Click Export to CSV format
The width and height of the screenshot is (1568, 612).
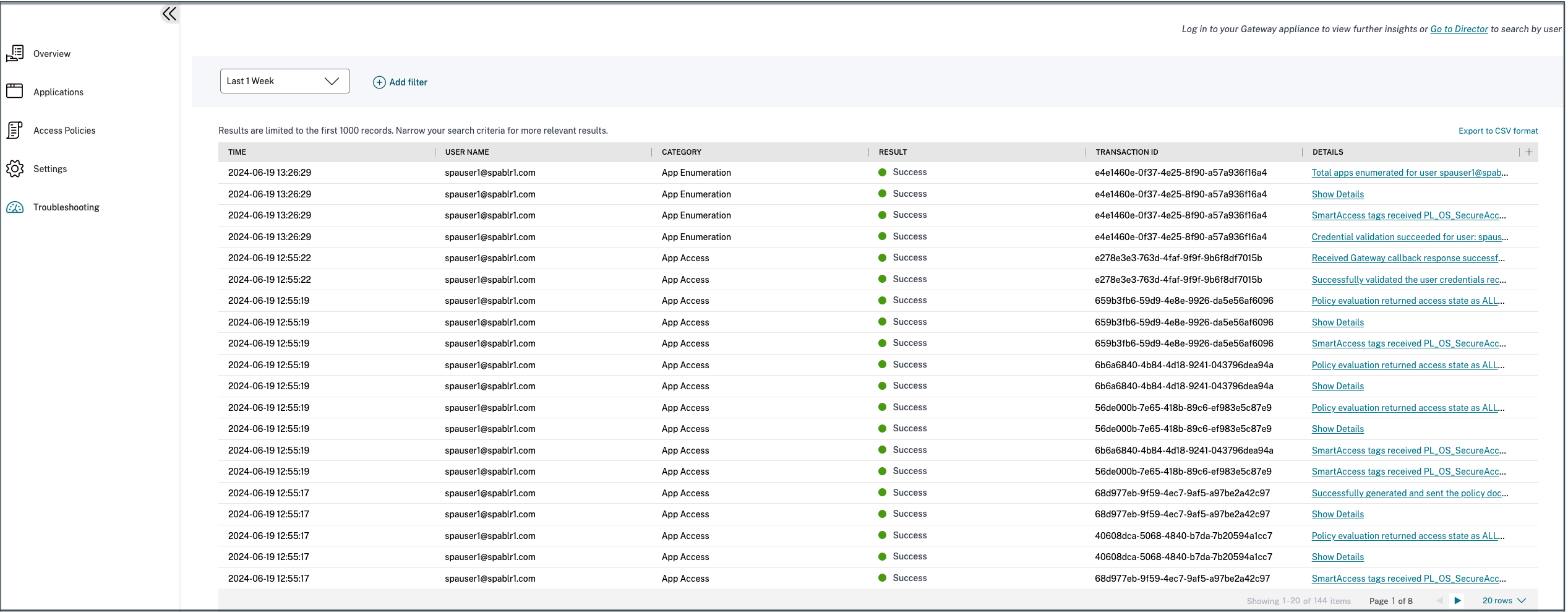(1497, 131)
